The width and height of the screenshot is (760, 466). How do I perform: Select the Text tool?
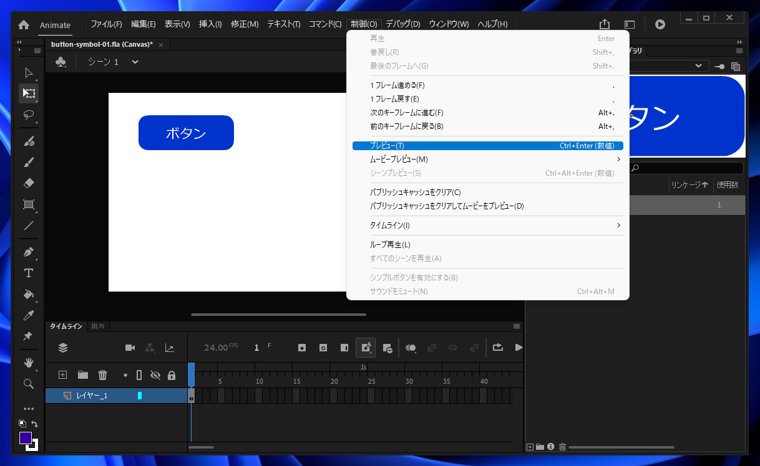coord(29,273)
